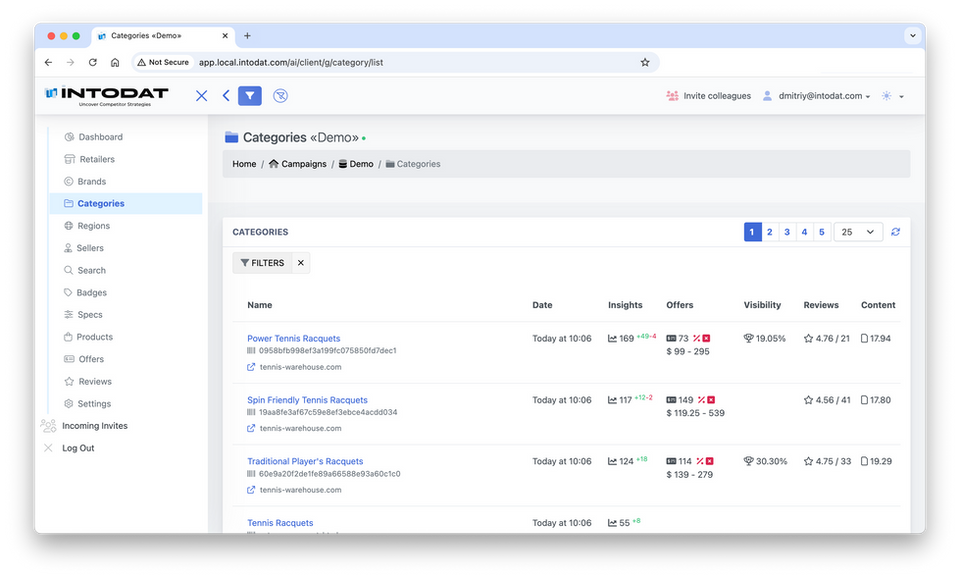Image resolution: width=960 pixels, height=578 pixels.
Task: Click reviews star icon at 4.76 / 21
Action: 808,339
